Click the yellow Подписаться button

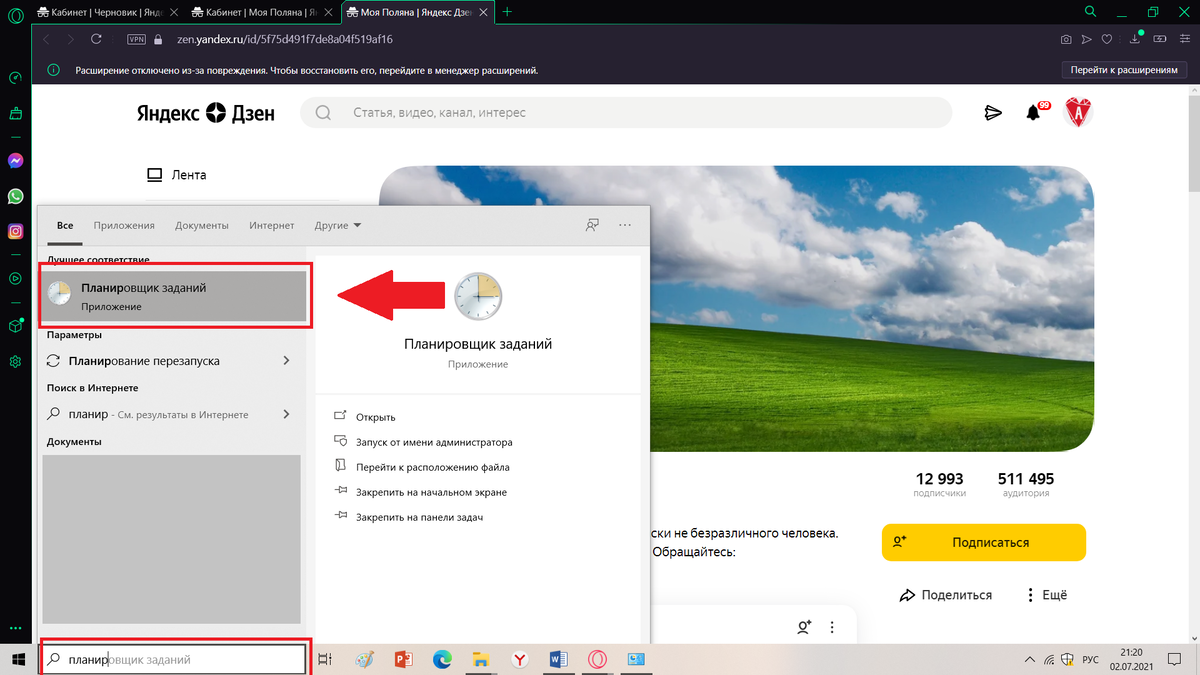click(x=983, y=542)
